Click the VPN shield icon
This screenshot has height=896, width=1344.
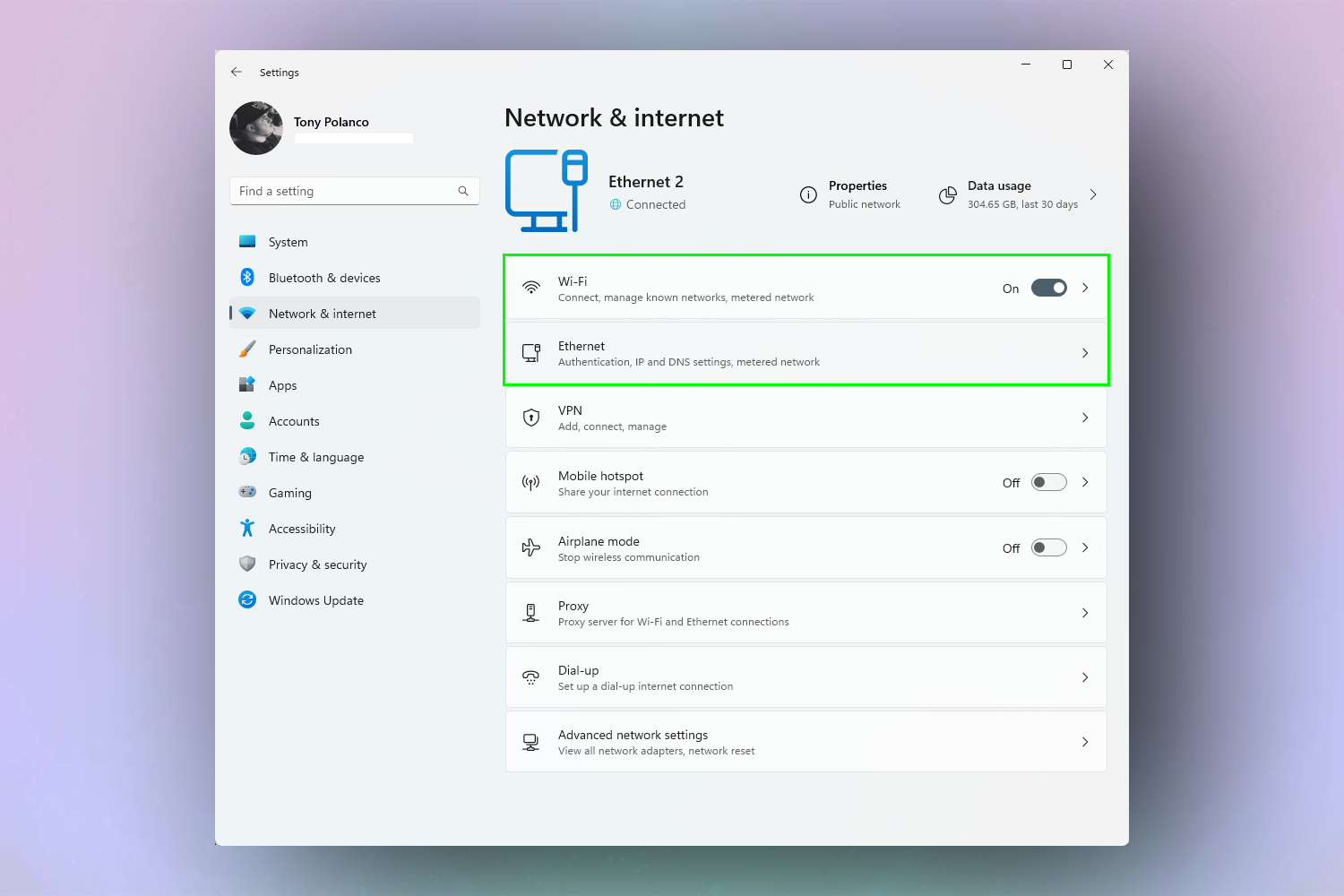[x=531, y=418]
